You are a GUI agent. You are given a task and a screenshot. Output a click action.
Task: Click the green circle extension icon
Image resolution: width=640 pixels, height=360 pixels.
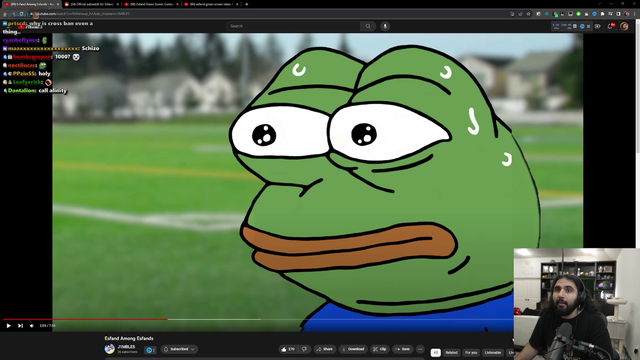point(578,14)
